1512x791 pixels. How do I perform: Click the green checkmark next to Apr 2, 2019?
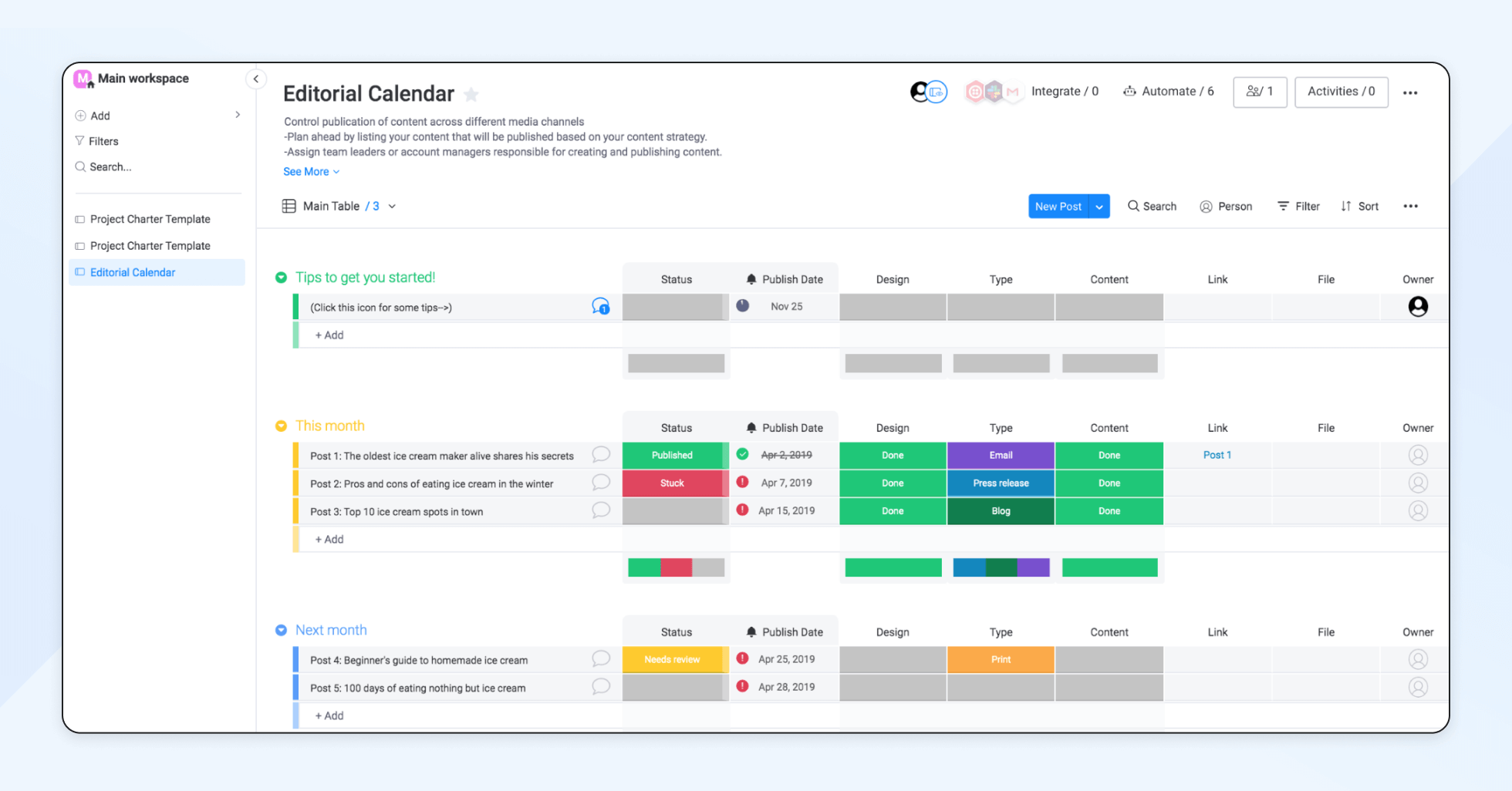[742, 454]
